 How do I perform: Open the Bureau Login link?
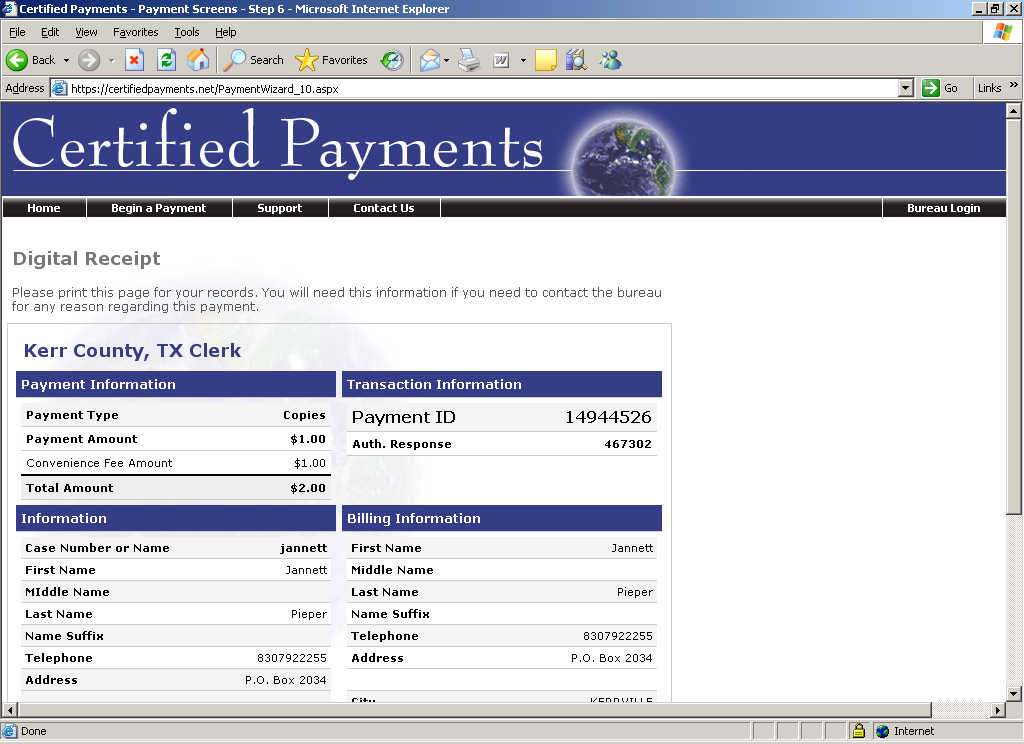[943, 208]
